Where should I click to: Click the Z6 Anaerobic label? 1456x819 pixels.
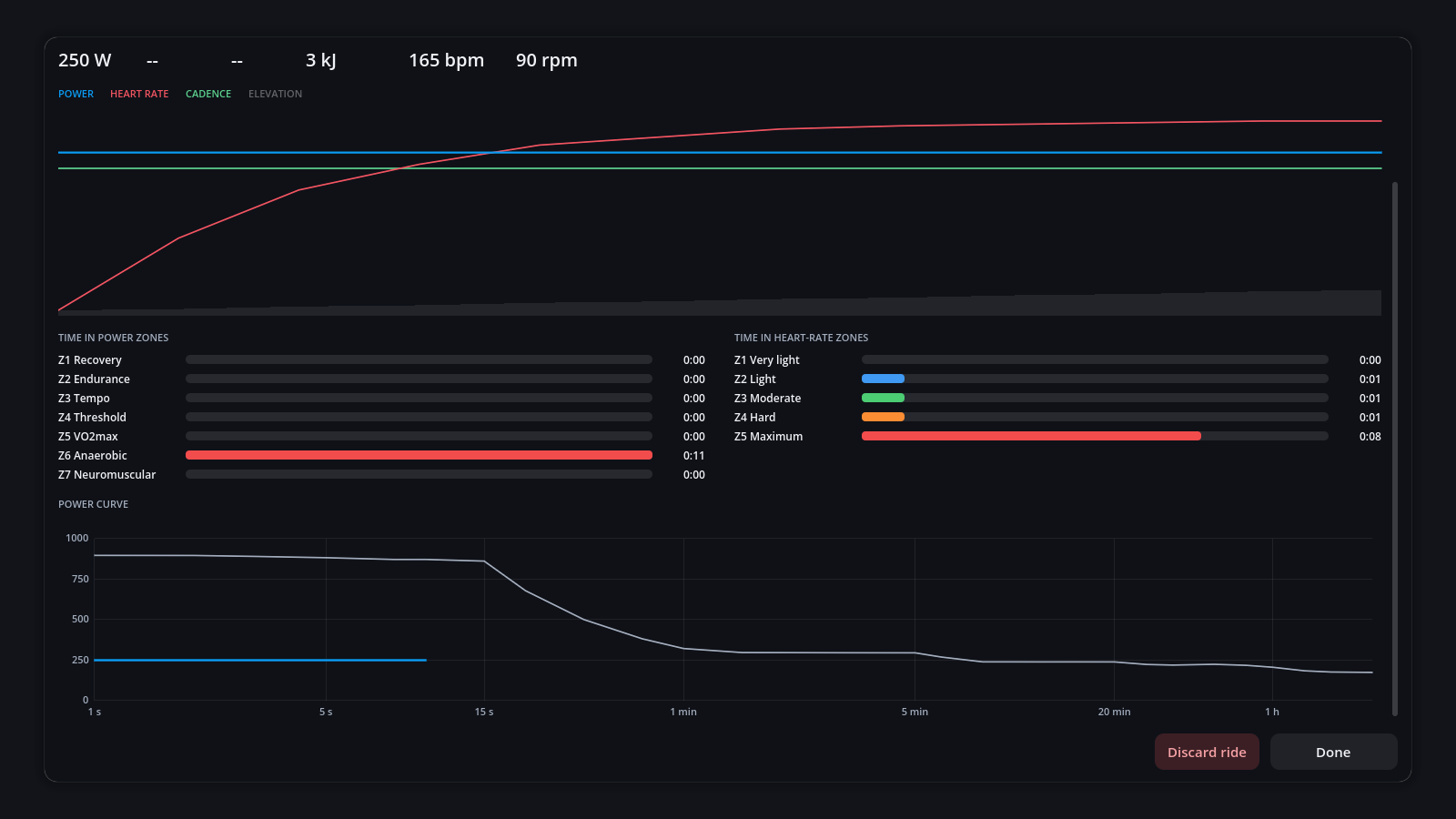(93, 456)
